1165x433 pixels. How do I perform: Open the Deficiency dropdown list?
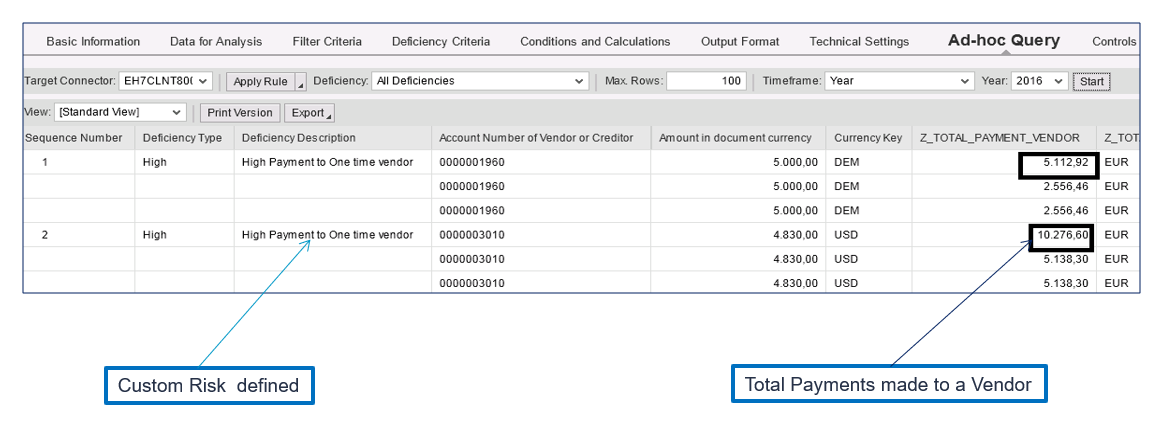[x=480, y=81]
